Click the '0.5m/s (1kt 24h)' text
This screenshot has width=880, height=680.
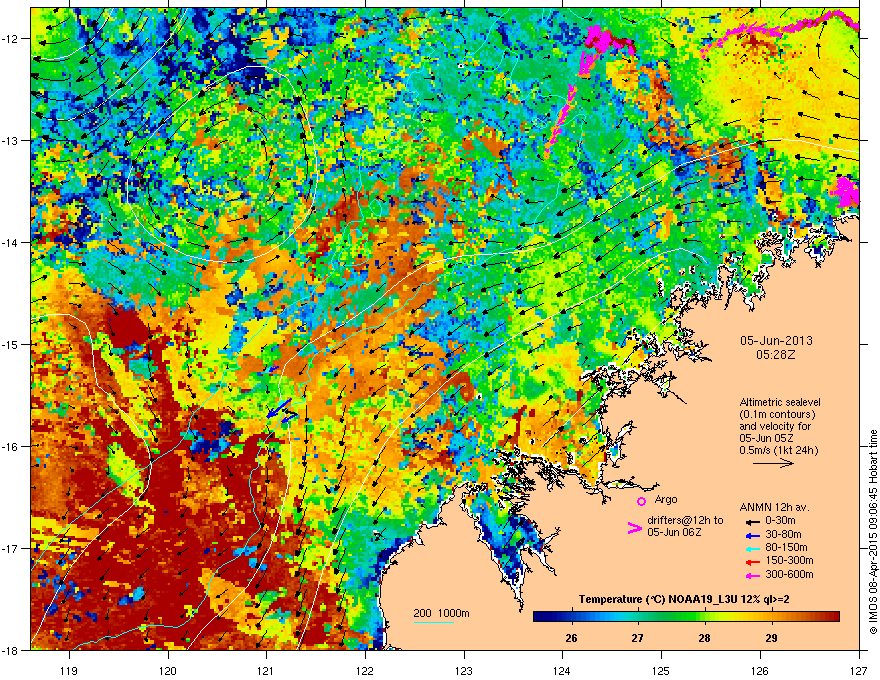click(778, 451)
